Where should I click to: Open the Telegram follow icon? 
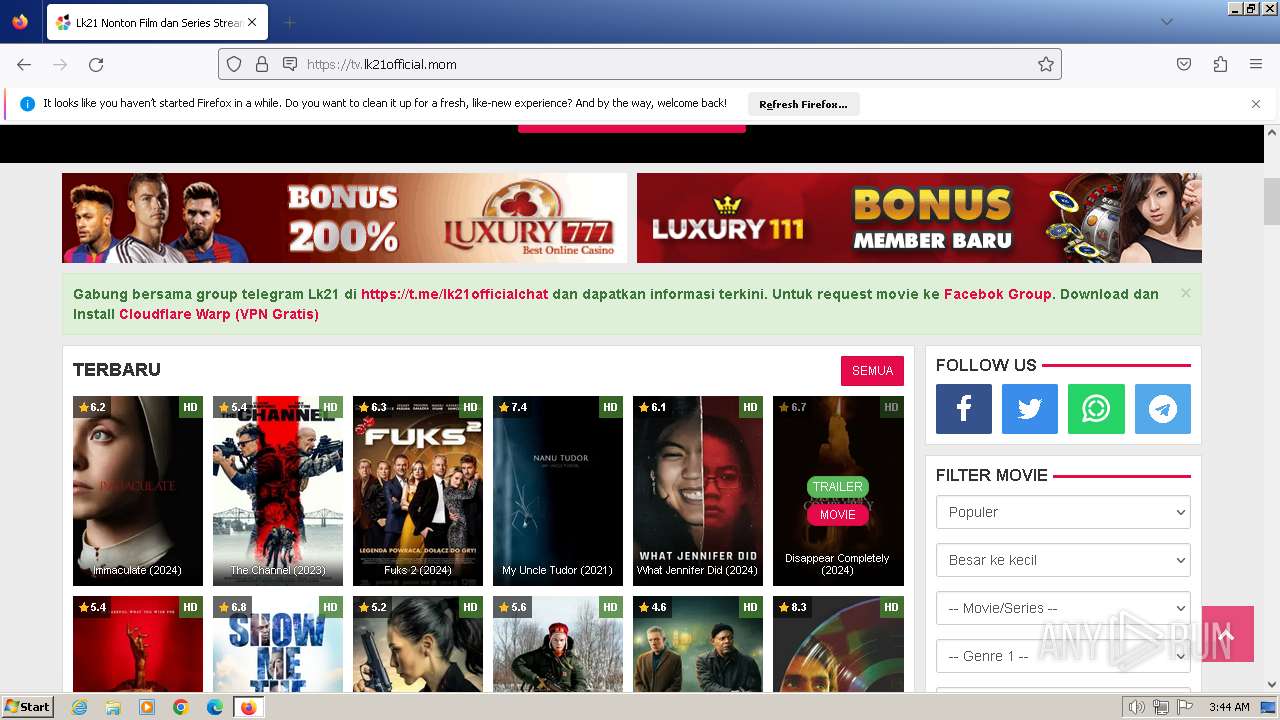[x=1163, y=409]
